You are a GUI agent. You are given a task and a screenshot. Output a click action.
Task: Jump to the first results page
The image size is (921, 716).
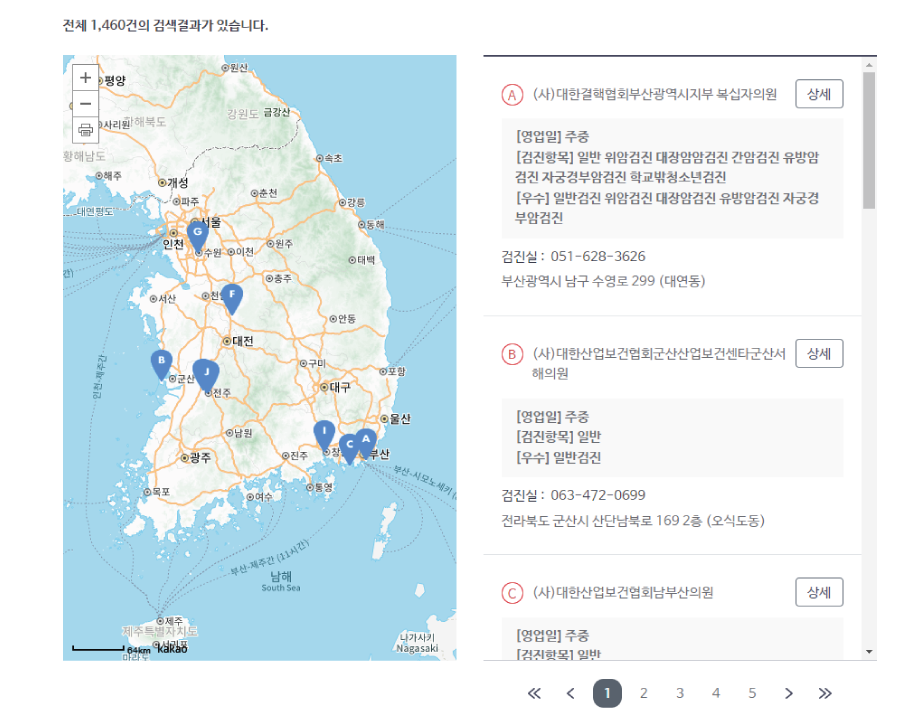point(534,692)
